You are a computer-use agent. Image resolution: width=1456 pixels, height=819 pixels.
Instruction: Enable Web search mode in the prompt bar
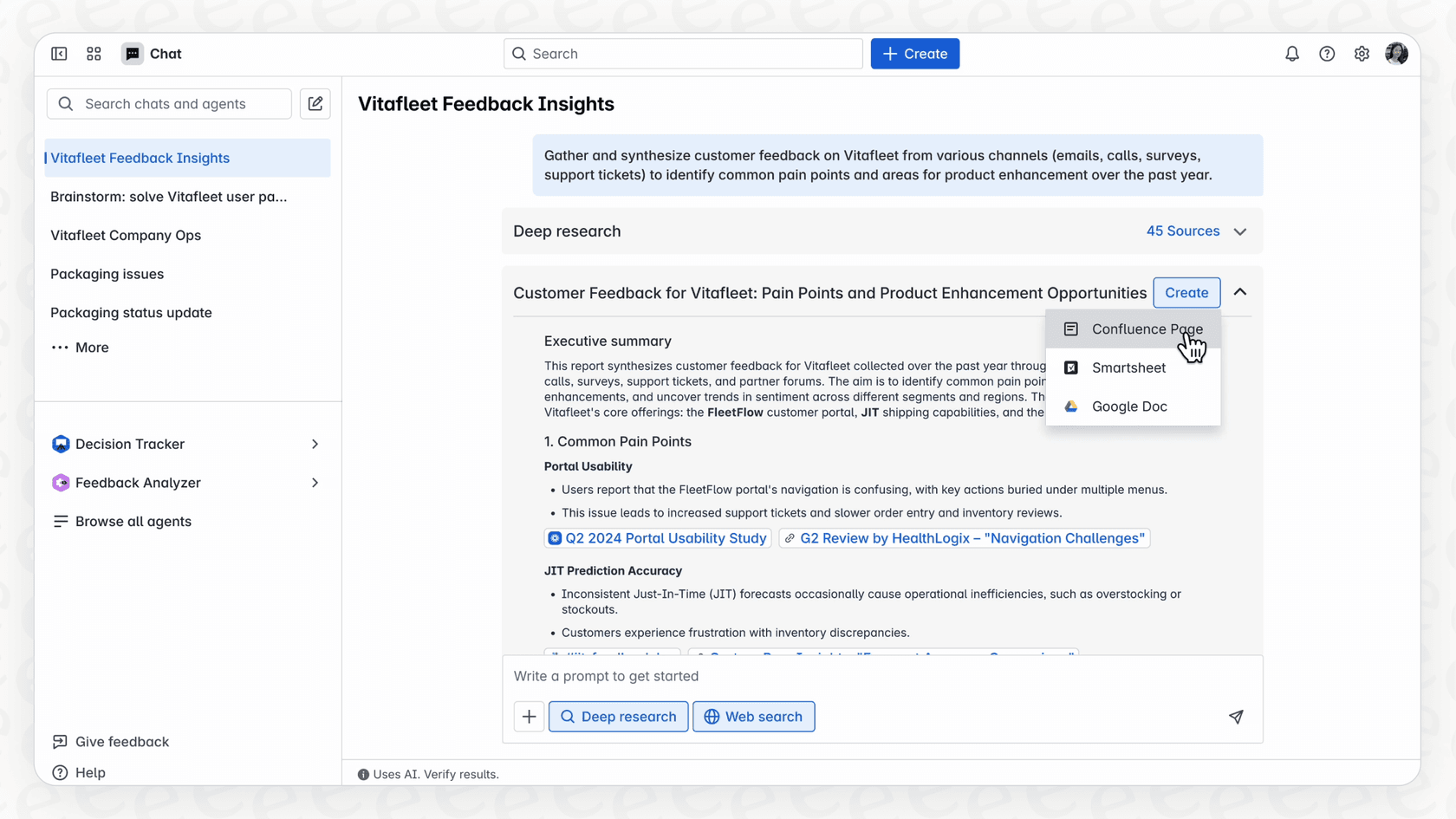click(x=753, y=717)
